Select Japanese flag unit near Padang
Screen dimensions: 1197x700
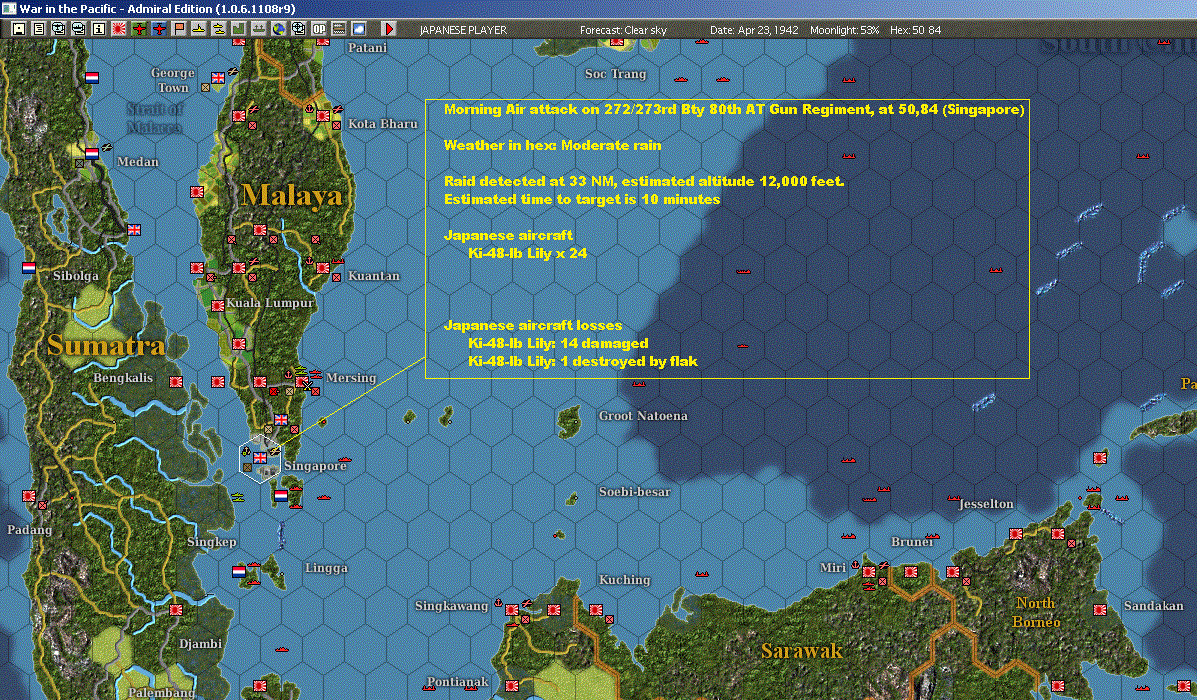29,496
